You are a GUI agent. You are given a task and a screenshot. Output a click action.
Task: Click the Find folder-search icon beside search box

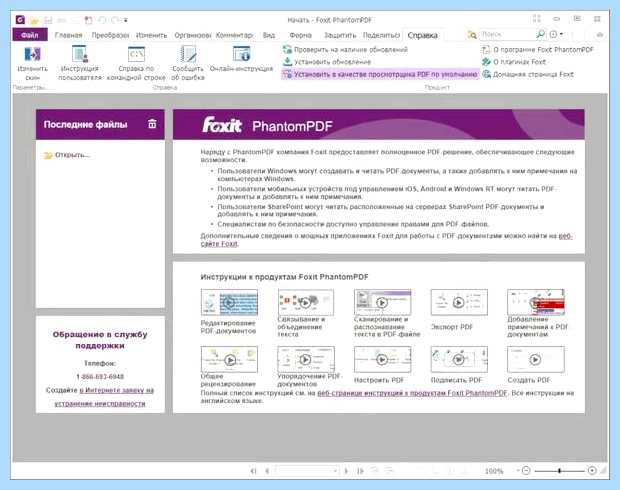(472, 35)
